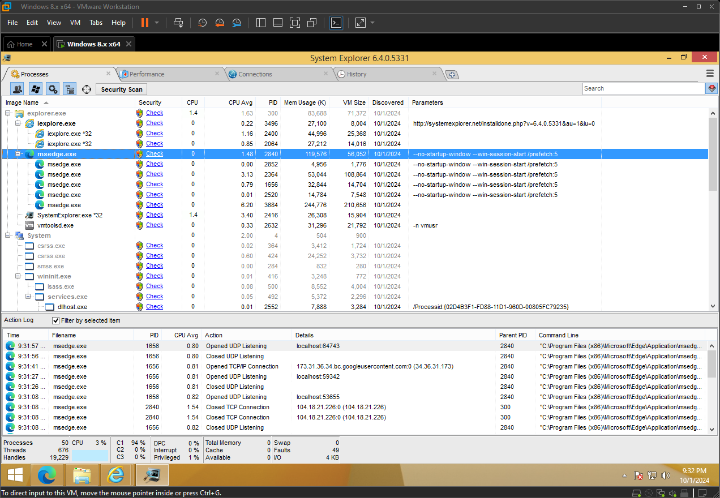Open the VMware Tabs menu
The width and height of the screenshot is (720, 498).
pos(96,22)
